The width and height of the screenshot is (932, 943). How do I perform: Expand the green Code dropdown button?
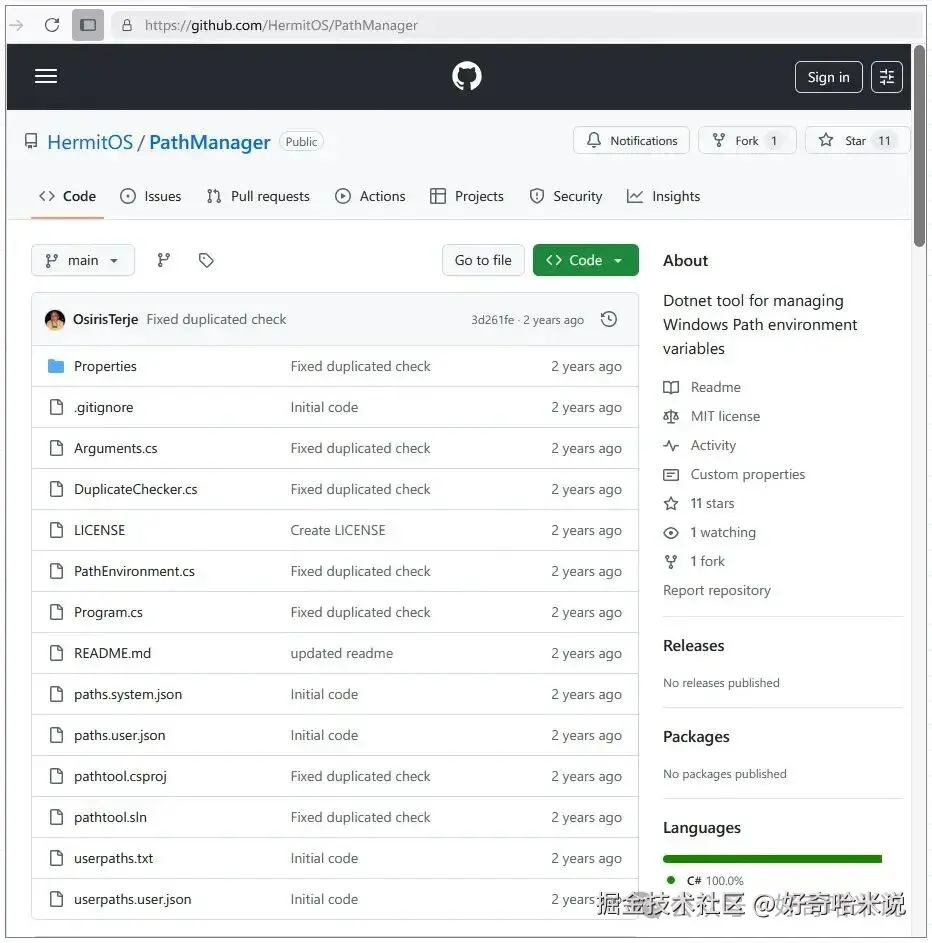[586, 260]
